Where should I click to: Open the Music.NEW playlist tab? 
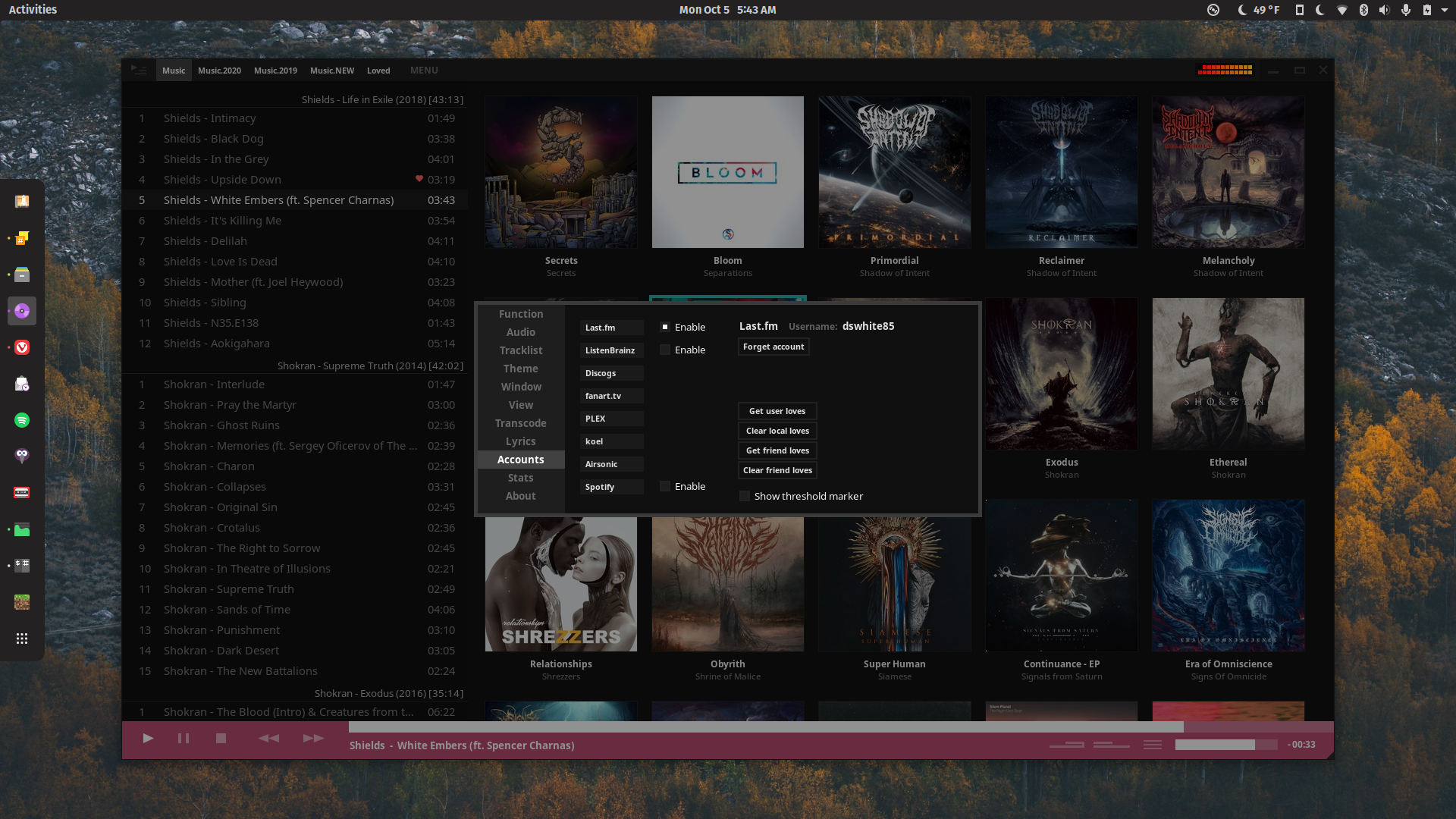(x=332, y=71)
